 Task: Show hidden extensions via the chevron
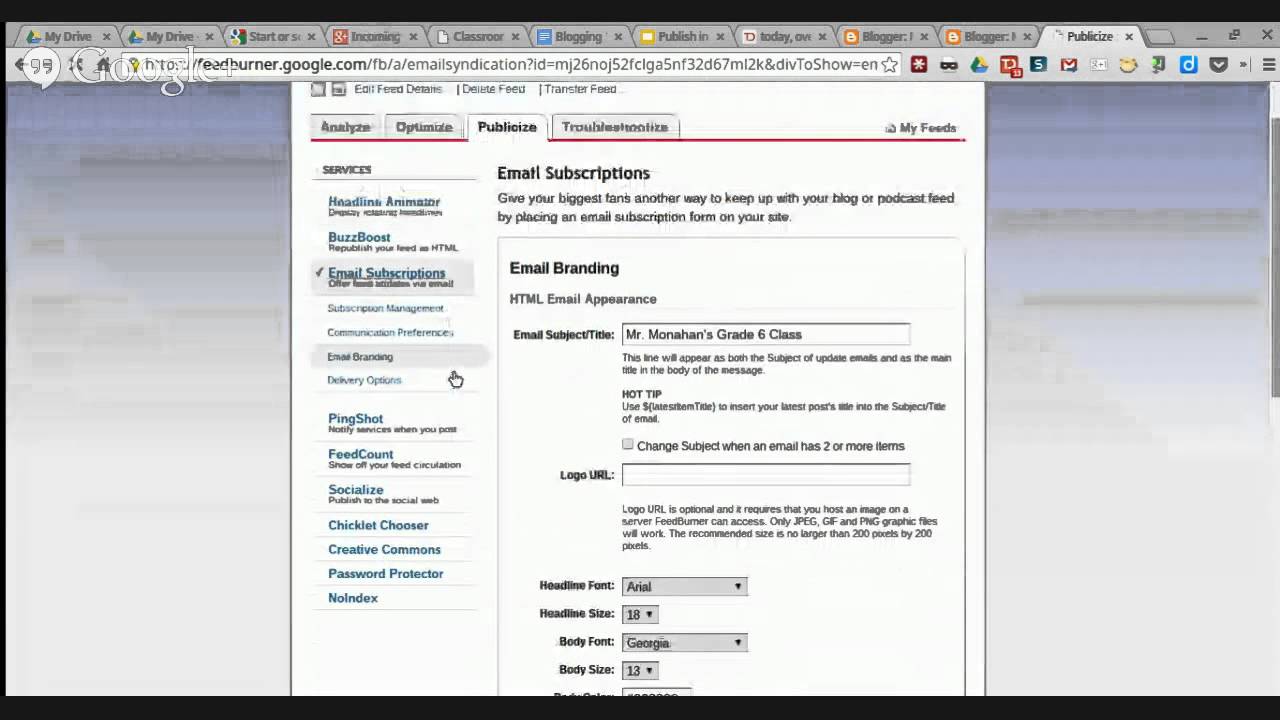coord(1243,65)
